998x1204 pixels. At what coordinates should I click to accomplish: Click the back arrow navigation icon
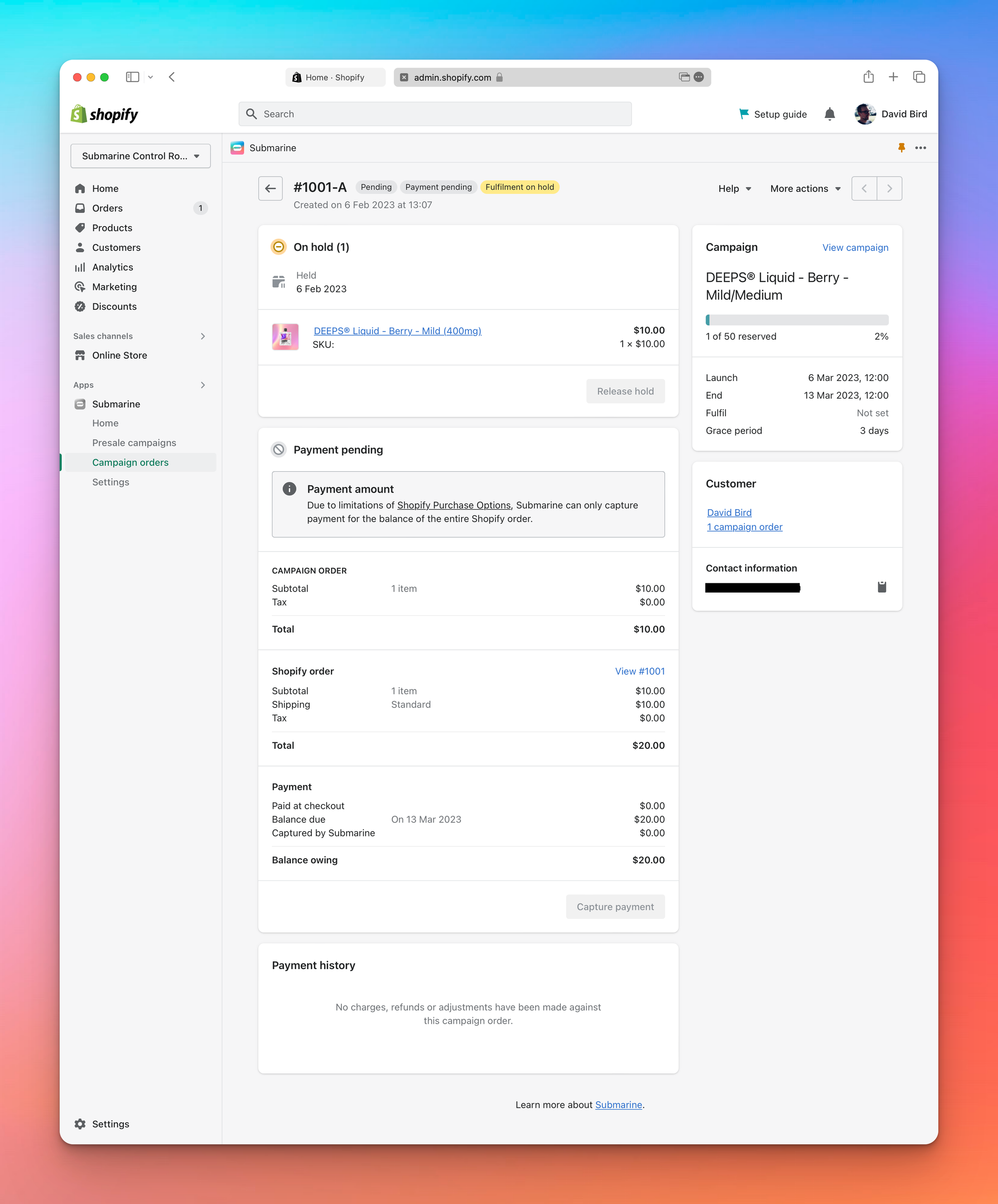(x=270, y=187)
